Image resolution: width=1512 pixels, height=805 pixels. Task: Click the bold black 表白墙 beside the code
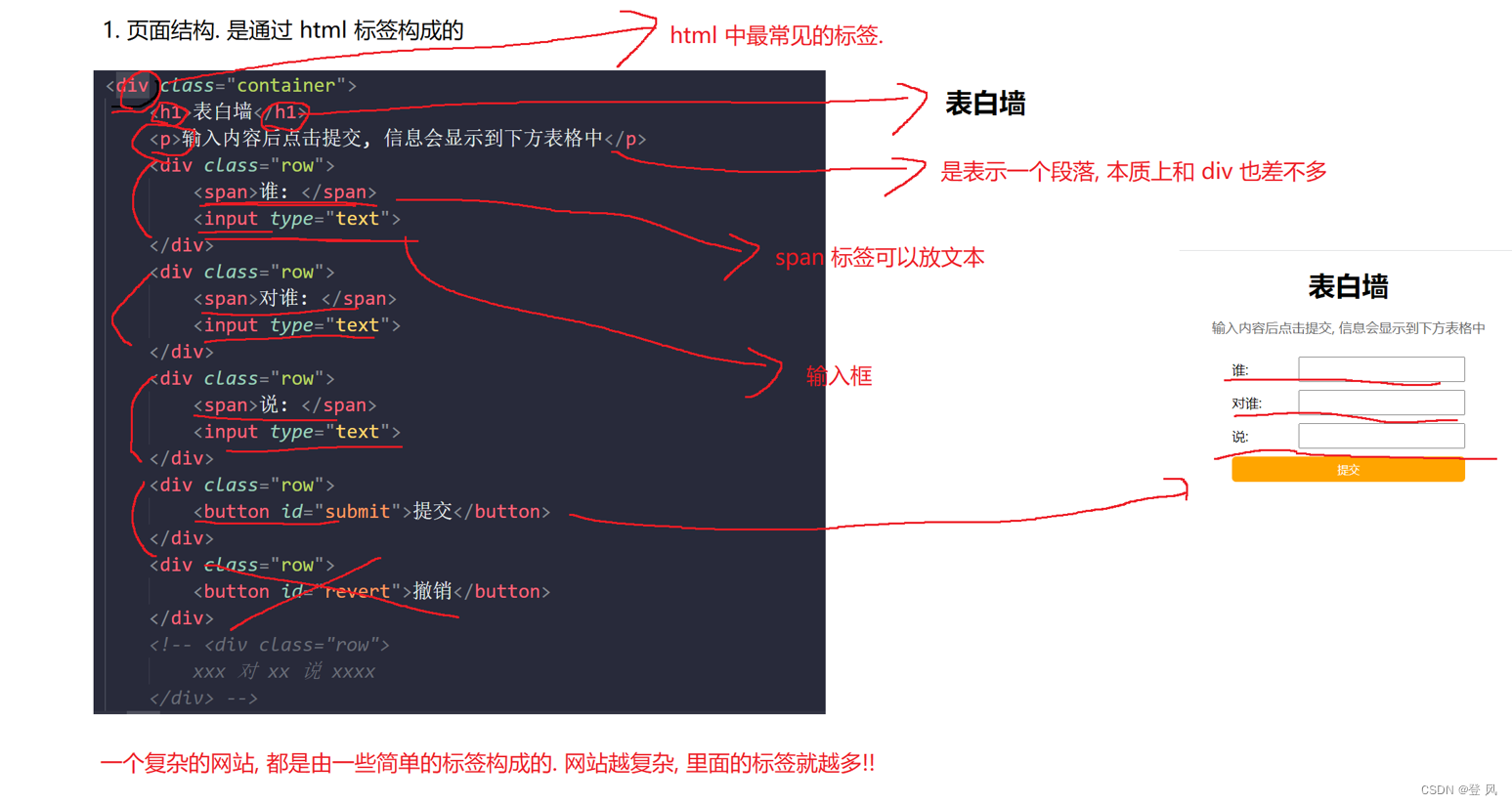[985, 104]
